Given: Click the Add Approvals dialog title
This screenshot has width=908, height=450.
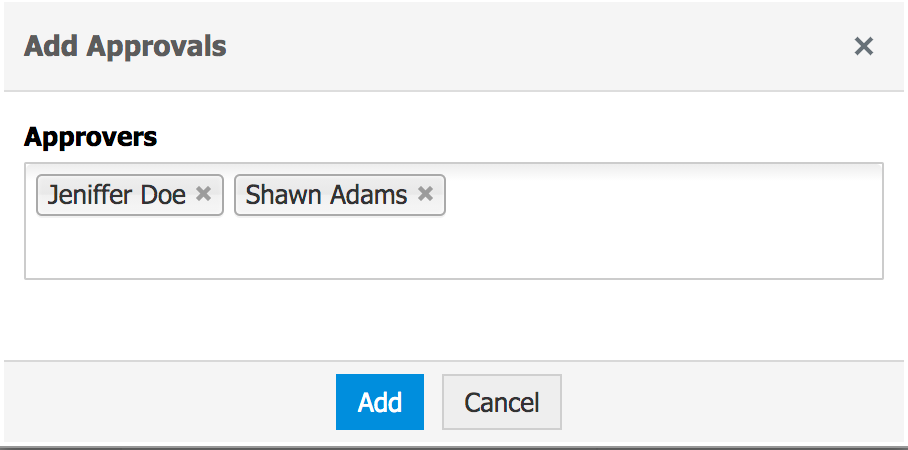Looking at the screenshot, I should [x=125, y=46].
